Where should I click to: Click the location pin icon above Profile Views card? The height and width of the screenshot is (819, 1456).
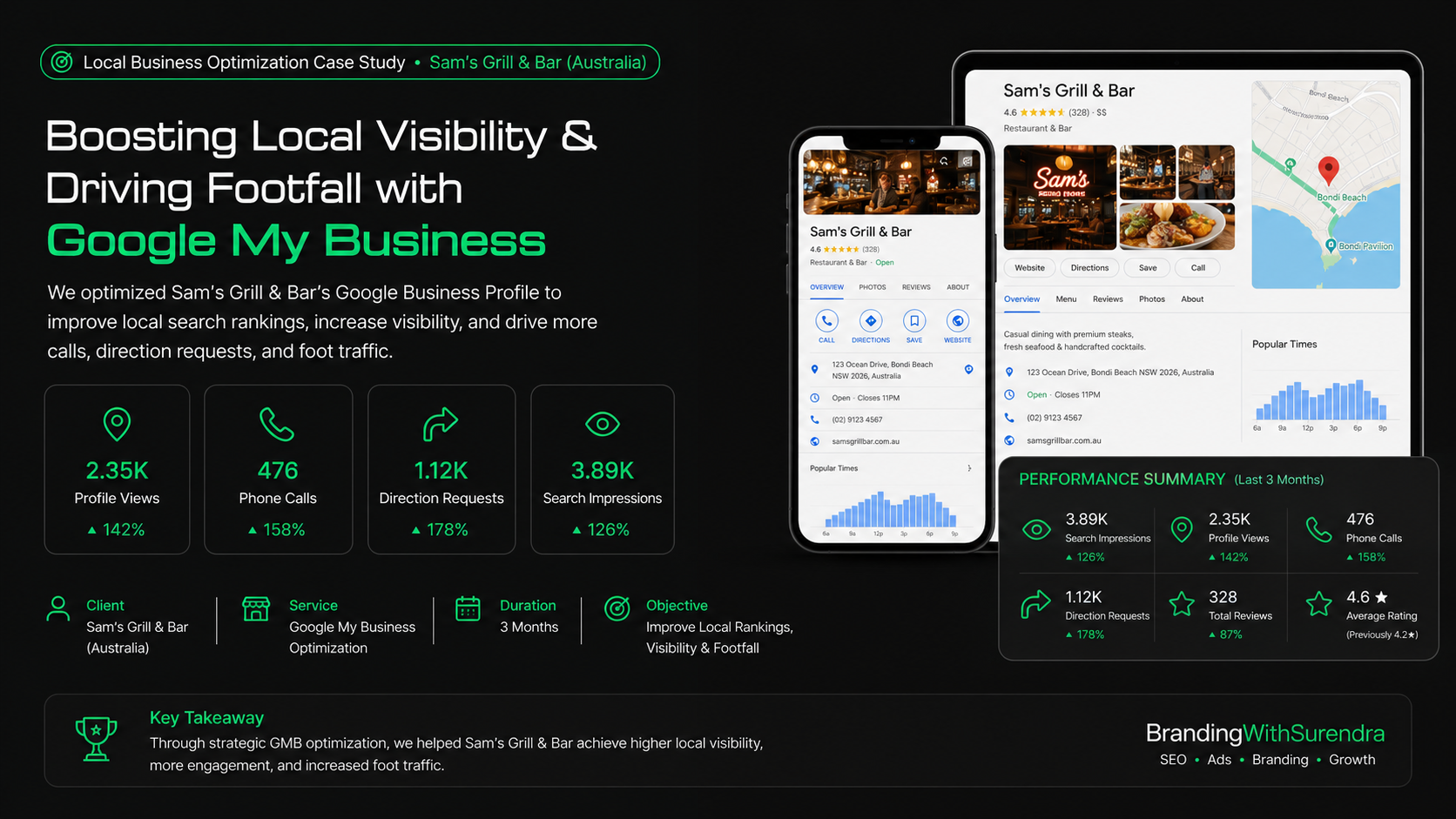117,424
